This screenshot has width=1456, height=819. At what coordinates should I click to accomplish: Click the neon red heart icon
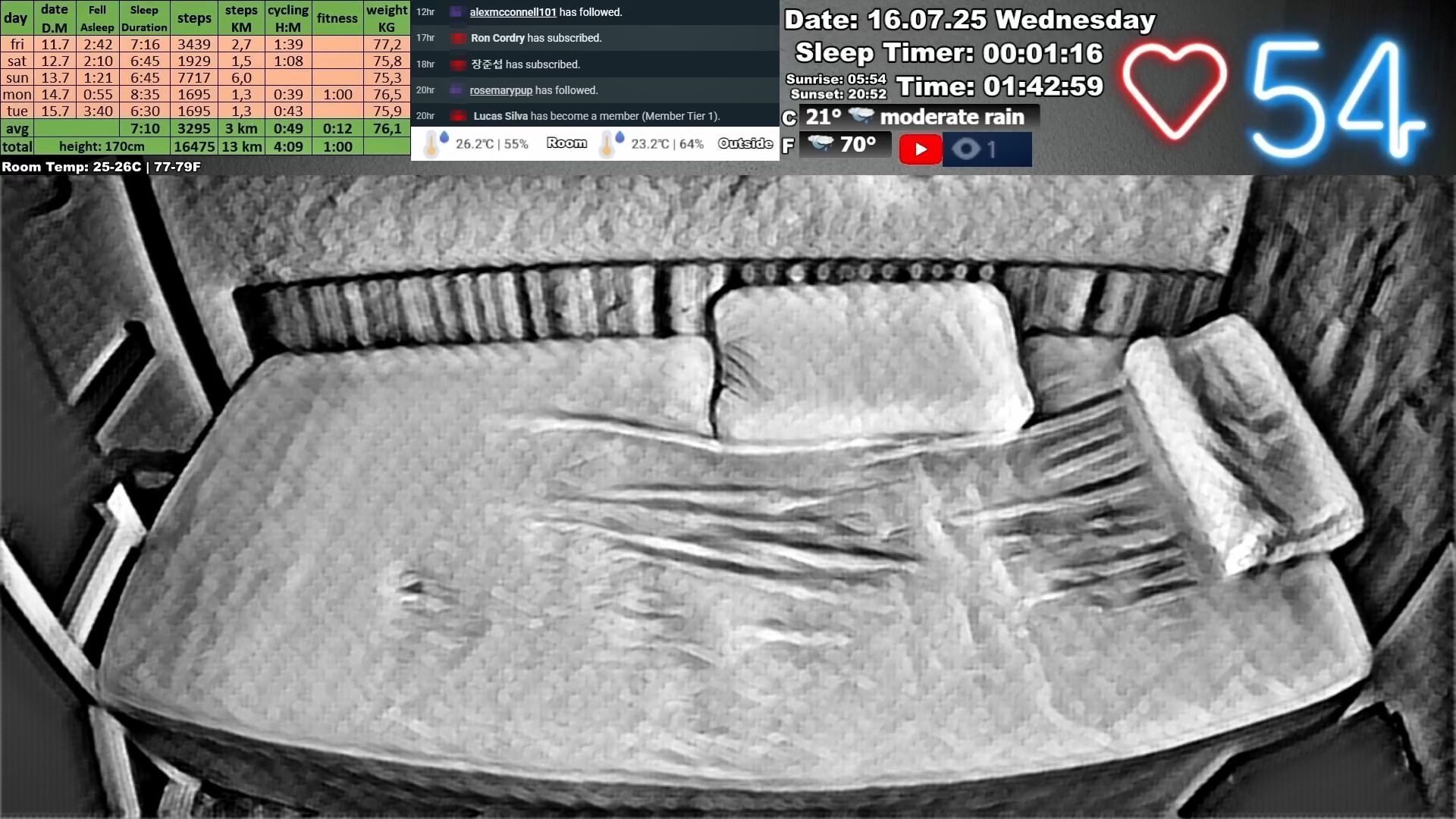pos(1174,89)
